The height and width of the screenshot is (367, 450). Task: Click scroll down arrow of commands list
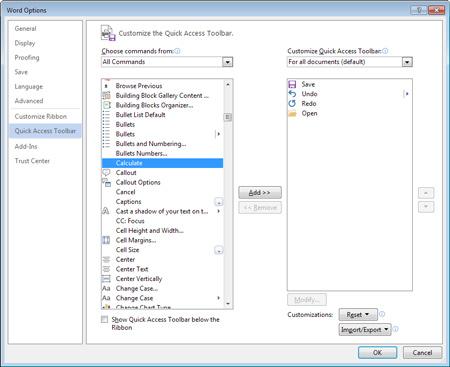pyautogui.click(x=228, y=304)
